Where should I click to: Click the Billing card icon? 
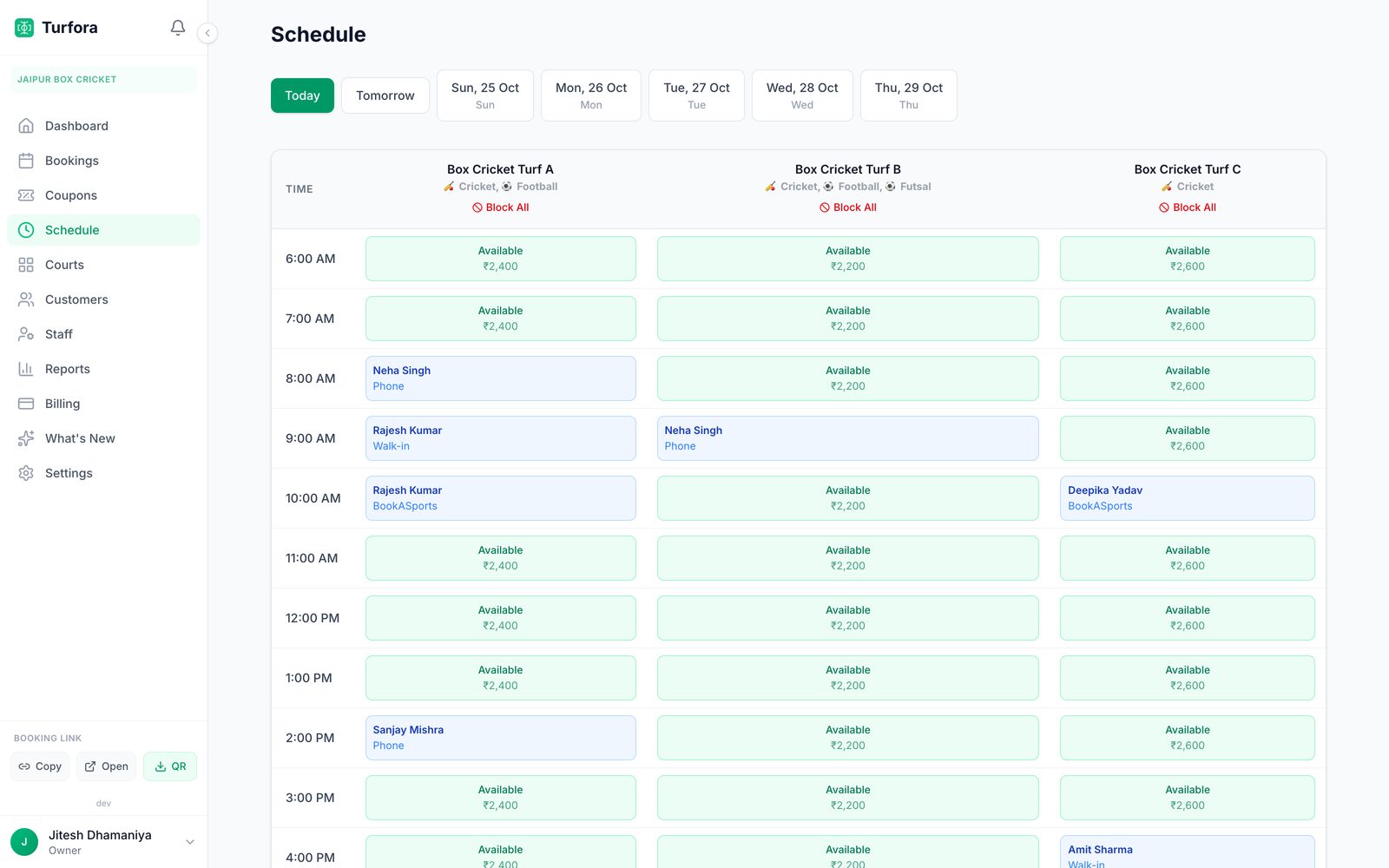coord(26,404)
